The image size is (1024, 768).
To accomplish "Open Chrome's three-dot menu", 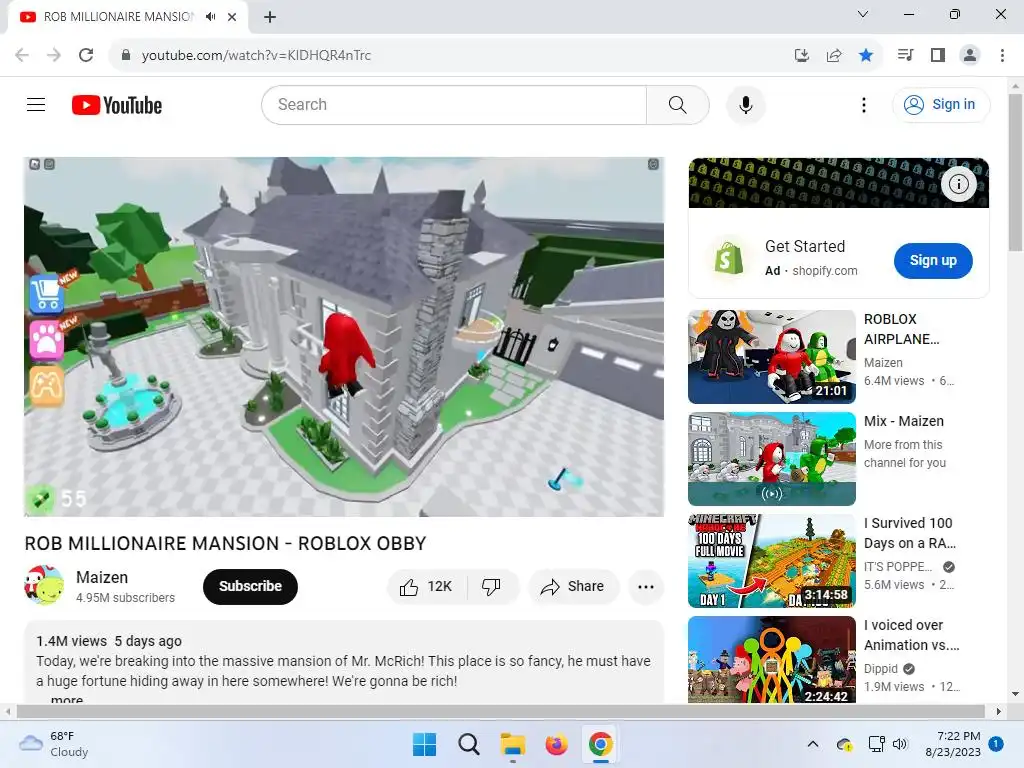I will 1002,55.
